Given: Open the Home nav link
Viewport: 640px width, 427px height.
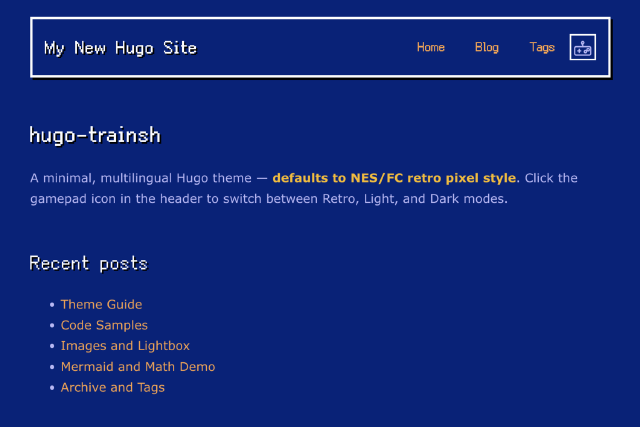Looking at the screenshot, I should tap(430, 47).
